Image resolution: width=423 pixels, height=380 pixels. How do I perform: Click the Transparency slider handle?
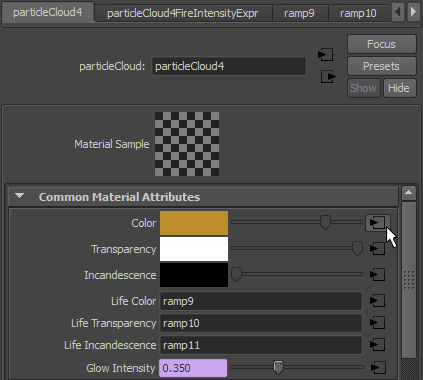[357, 248]
